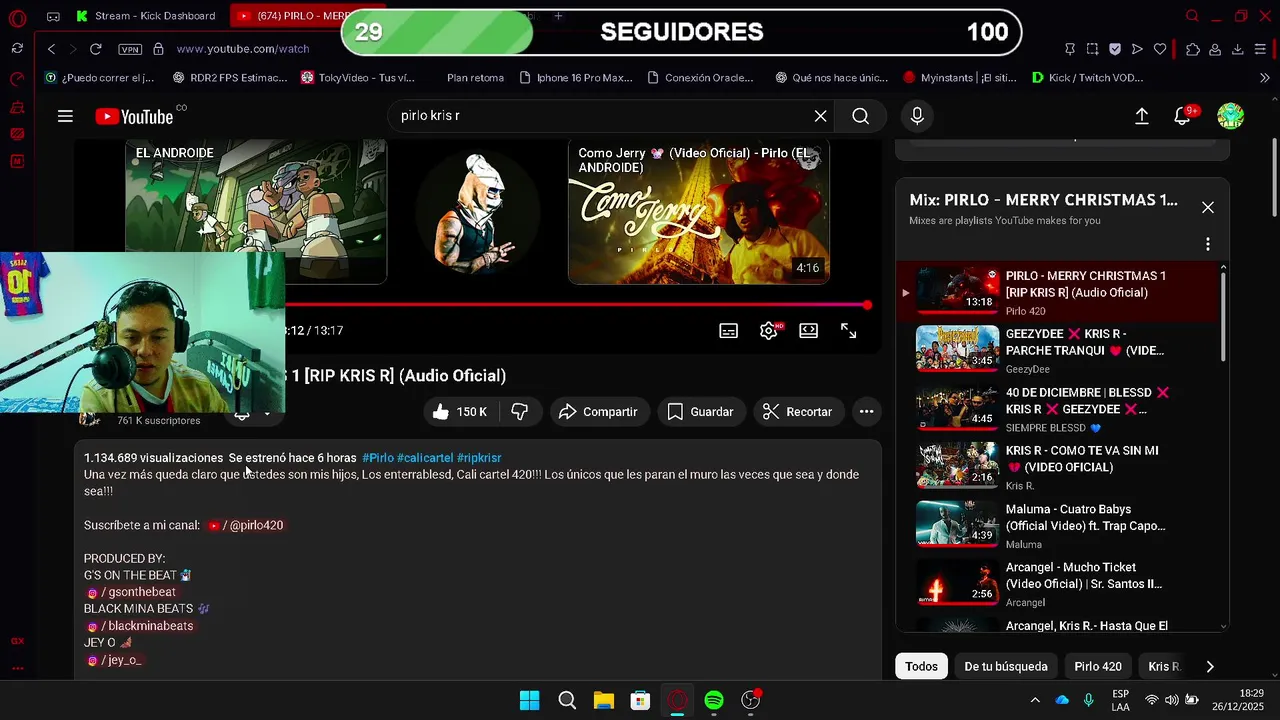Open the RDR2 FPS Estimac... bookmark
Image resolution: width=1280 pixels, height=720 pixels.
point(230,77)
